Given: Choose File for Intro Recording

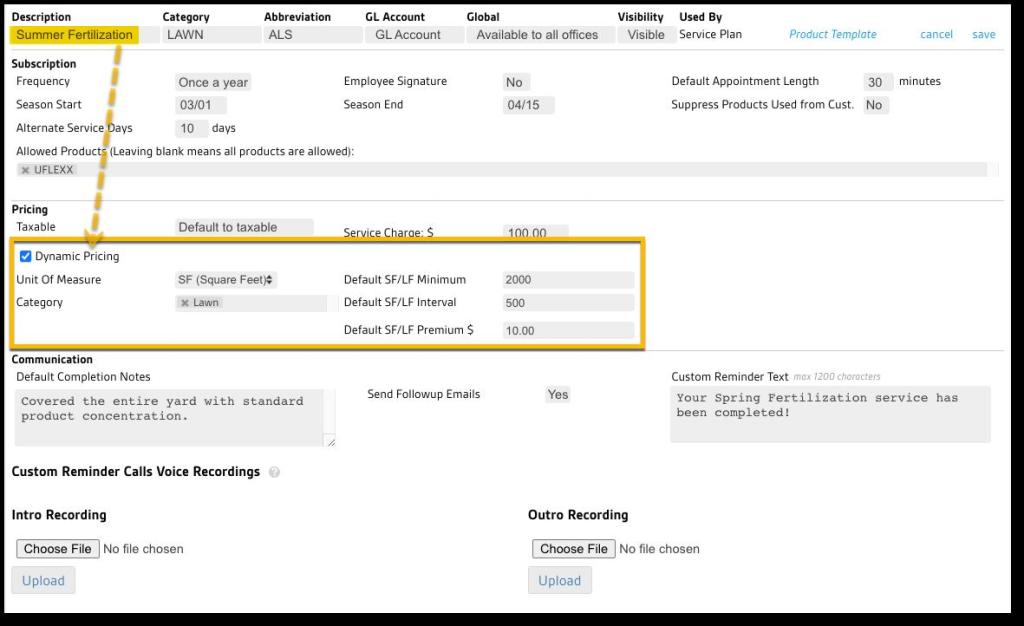Looking at the screenshot, I should pyautogui.click(x=58, y=549).
